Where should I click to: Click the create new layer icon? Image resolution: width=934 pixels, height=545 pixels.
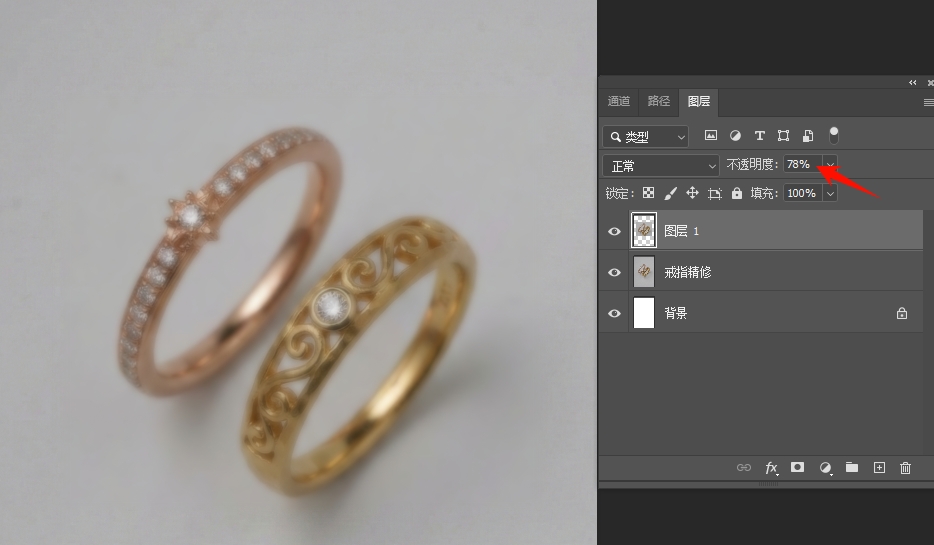pyautogui.click(x=879, y=467)
